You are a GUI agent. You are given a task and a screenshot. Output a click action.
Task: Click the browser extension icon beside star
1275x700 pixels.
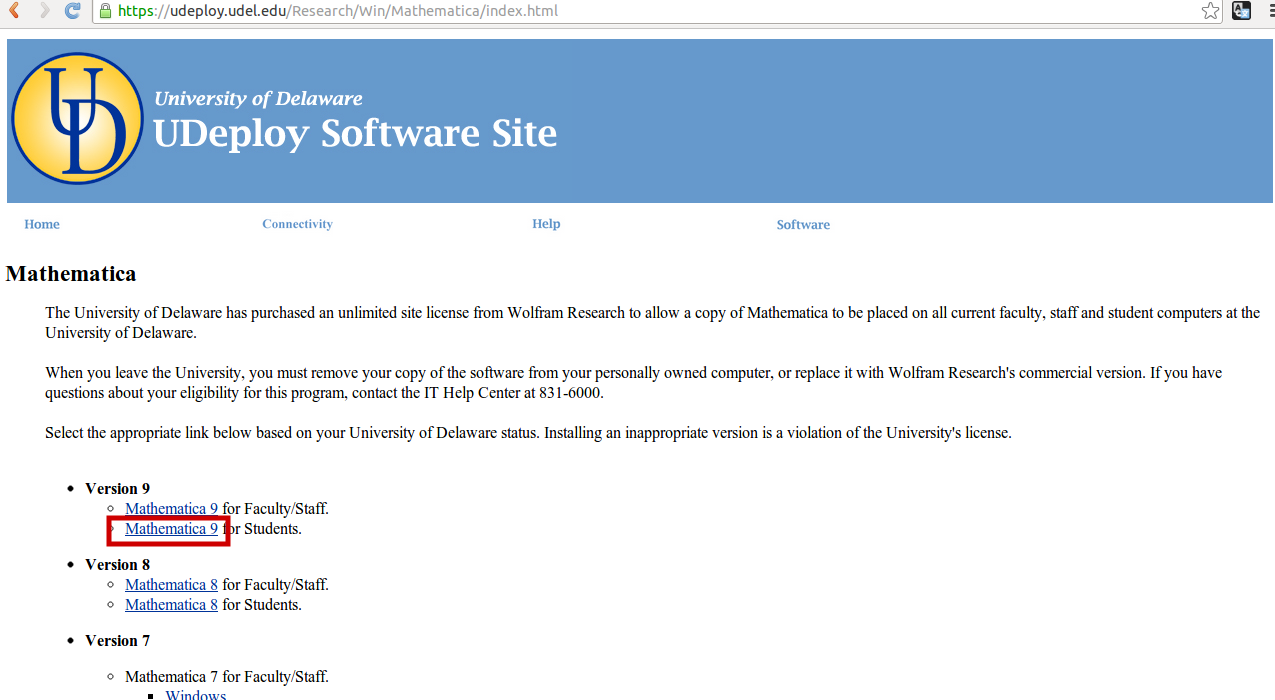[x=1241, y=11]
